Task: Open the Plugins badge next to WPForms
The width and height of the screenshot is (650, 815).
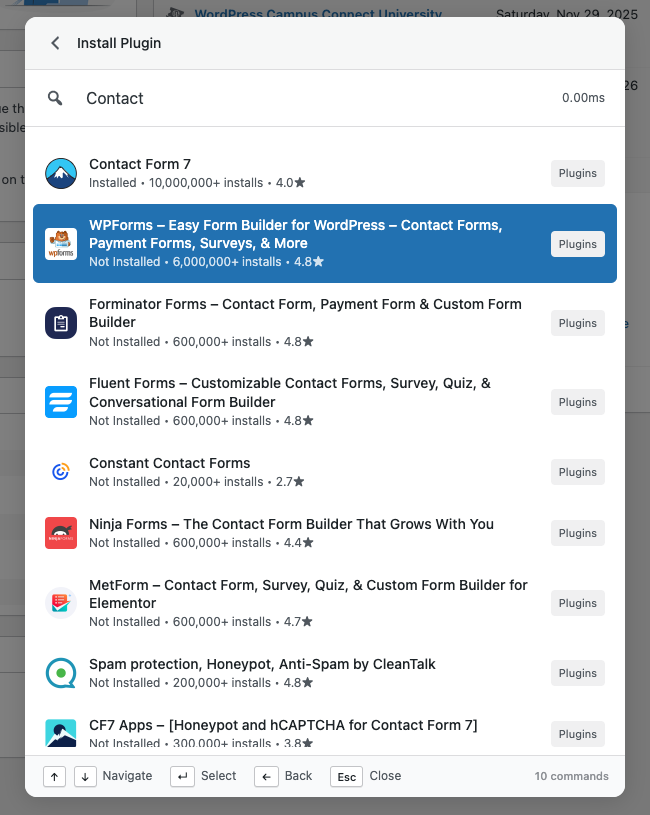Action: pos(577,243)
